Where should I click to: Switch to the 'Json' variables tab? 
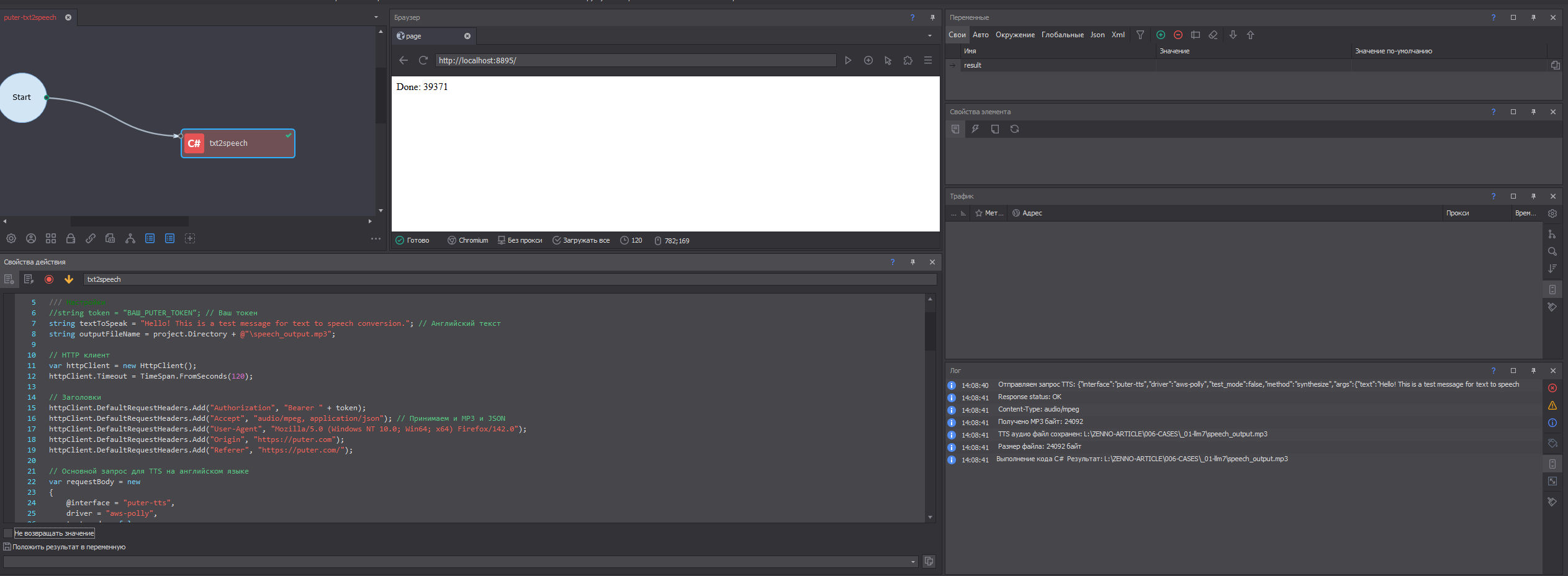tap(1097, 35)
